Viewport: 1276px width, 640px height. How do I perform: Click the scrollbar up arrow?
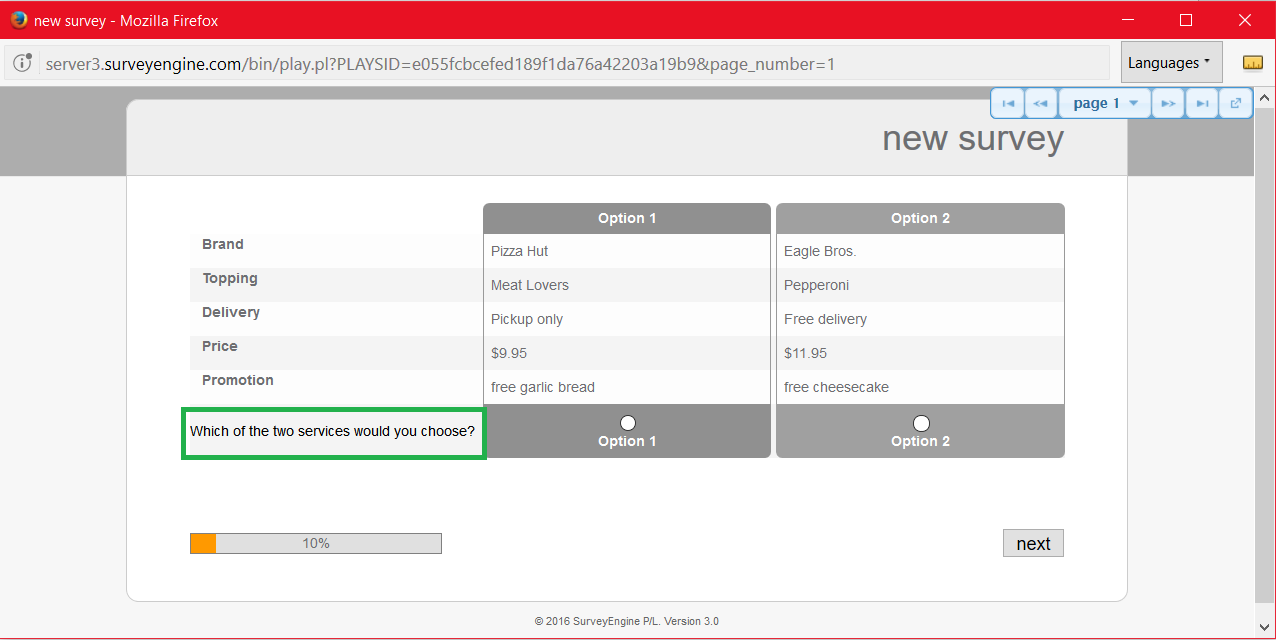pos(1264,99)
